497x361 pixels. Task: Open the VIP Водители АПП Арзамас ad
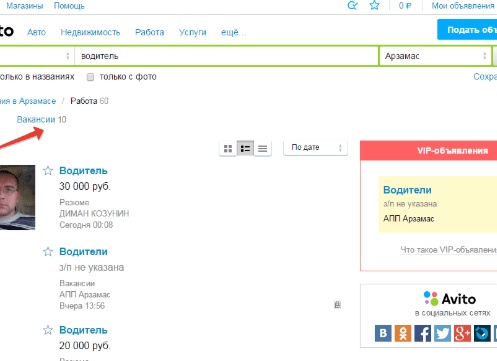[x=407, y=190]
